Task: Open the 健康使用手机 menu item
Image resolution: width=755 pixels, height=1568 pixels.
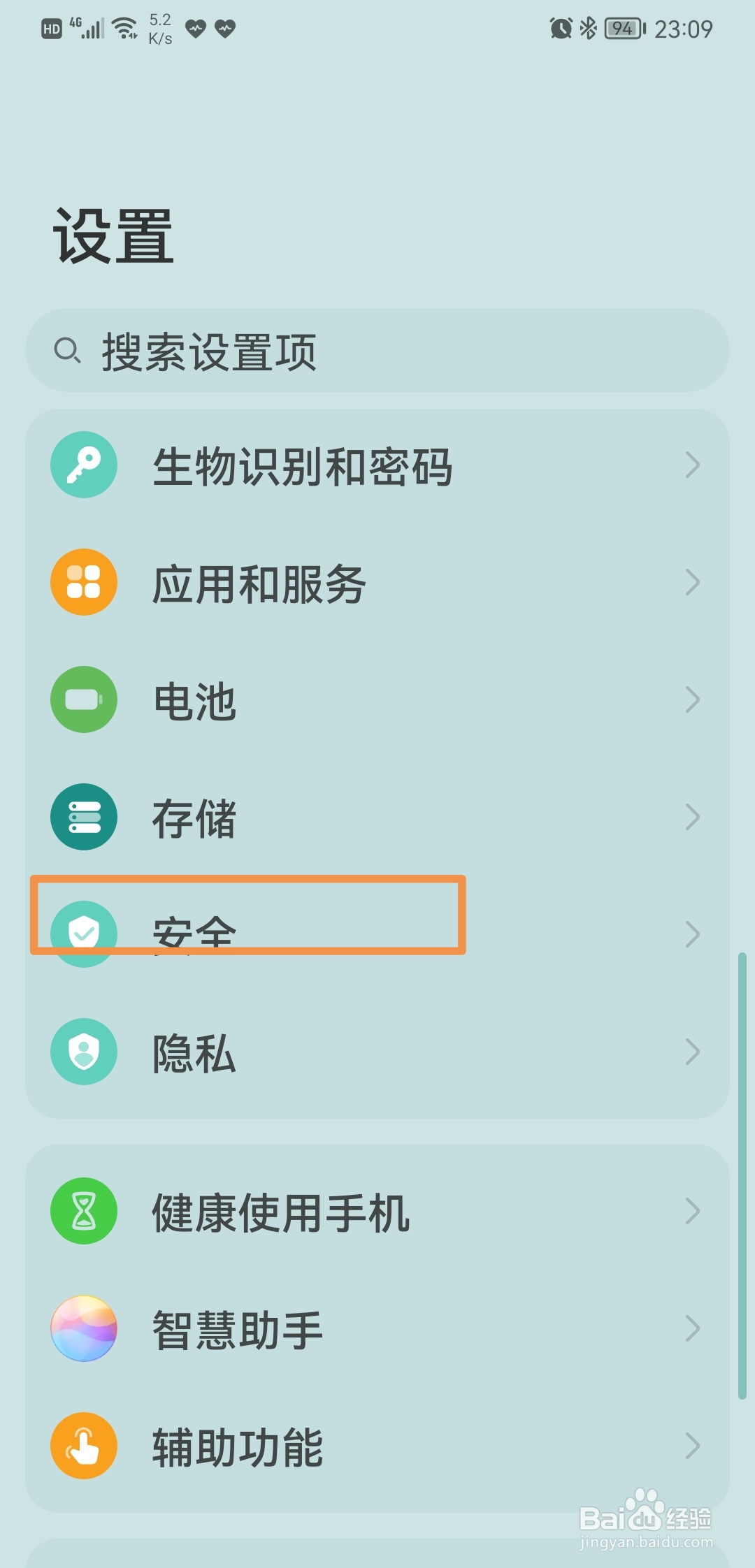Action: point(281,1212)
